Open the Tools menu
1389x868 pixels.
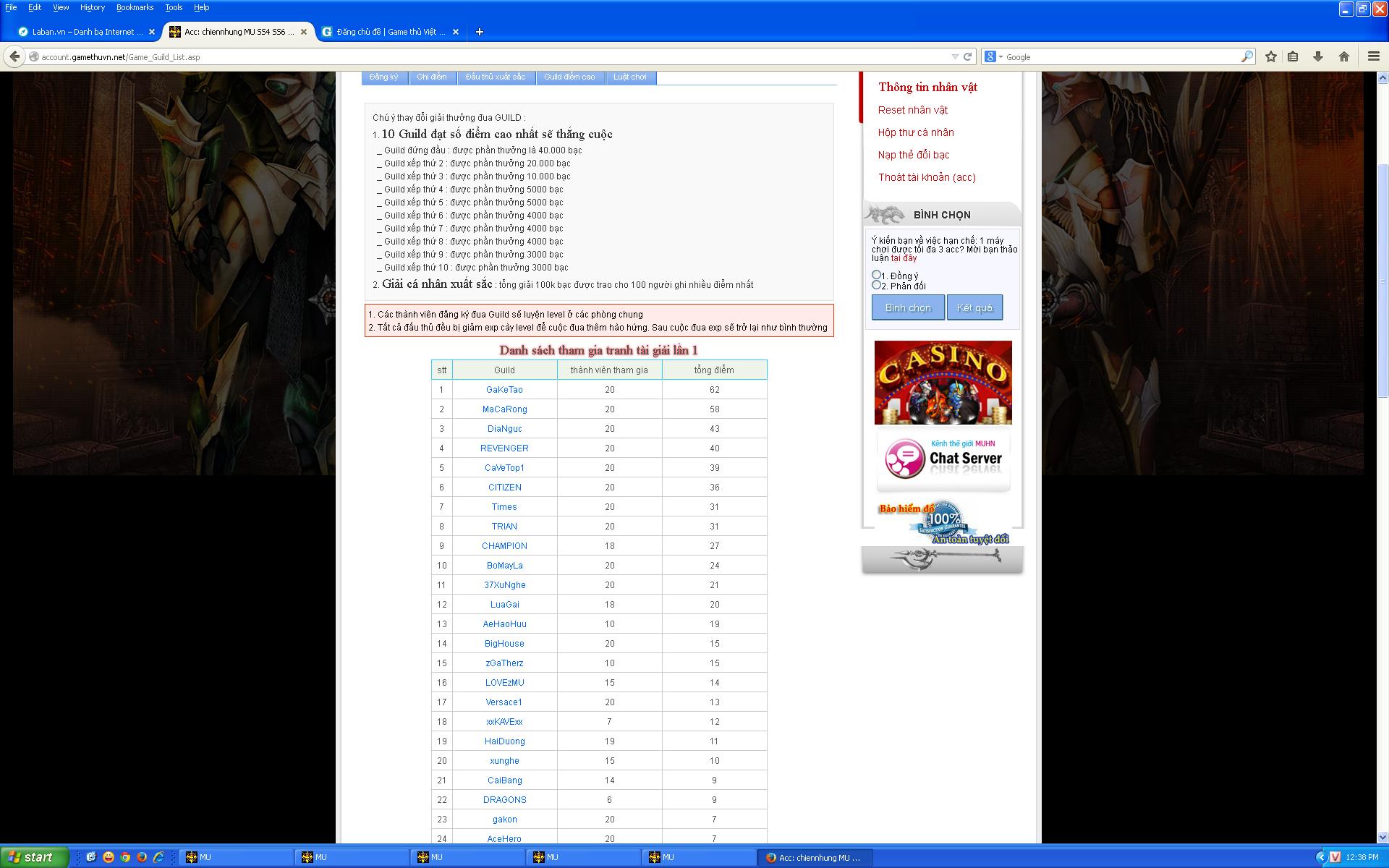[174, 7]
